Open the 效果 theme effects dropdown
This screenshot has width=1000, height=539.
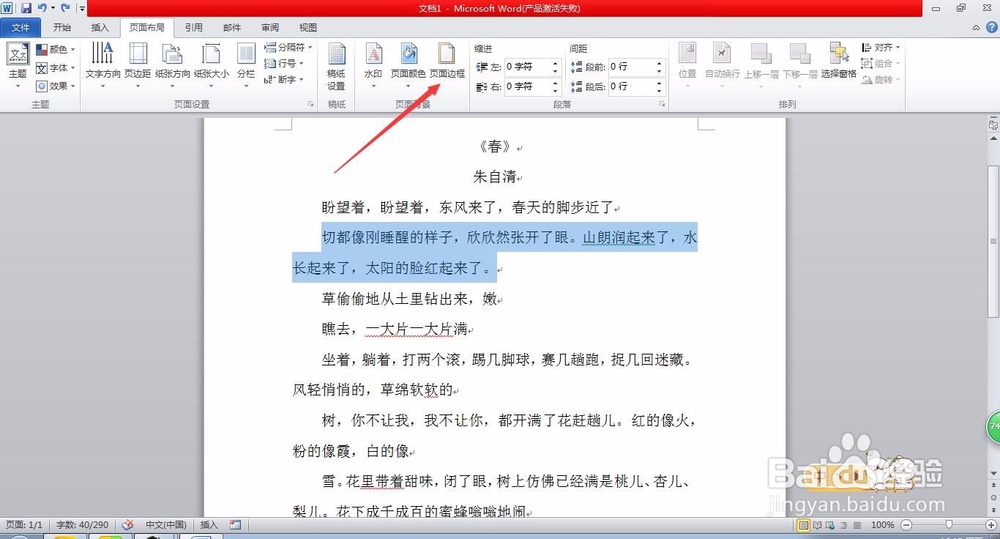pyautogui.click(x=55, y=85)
